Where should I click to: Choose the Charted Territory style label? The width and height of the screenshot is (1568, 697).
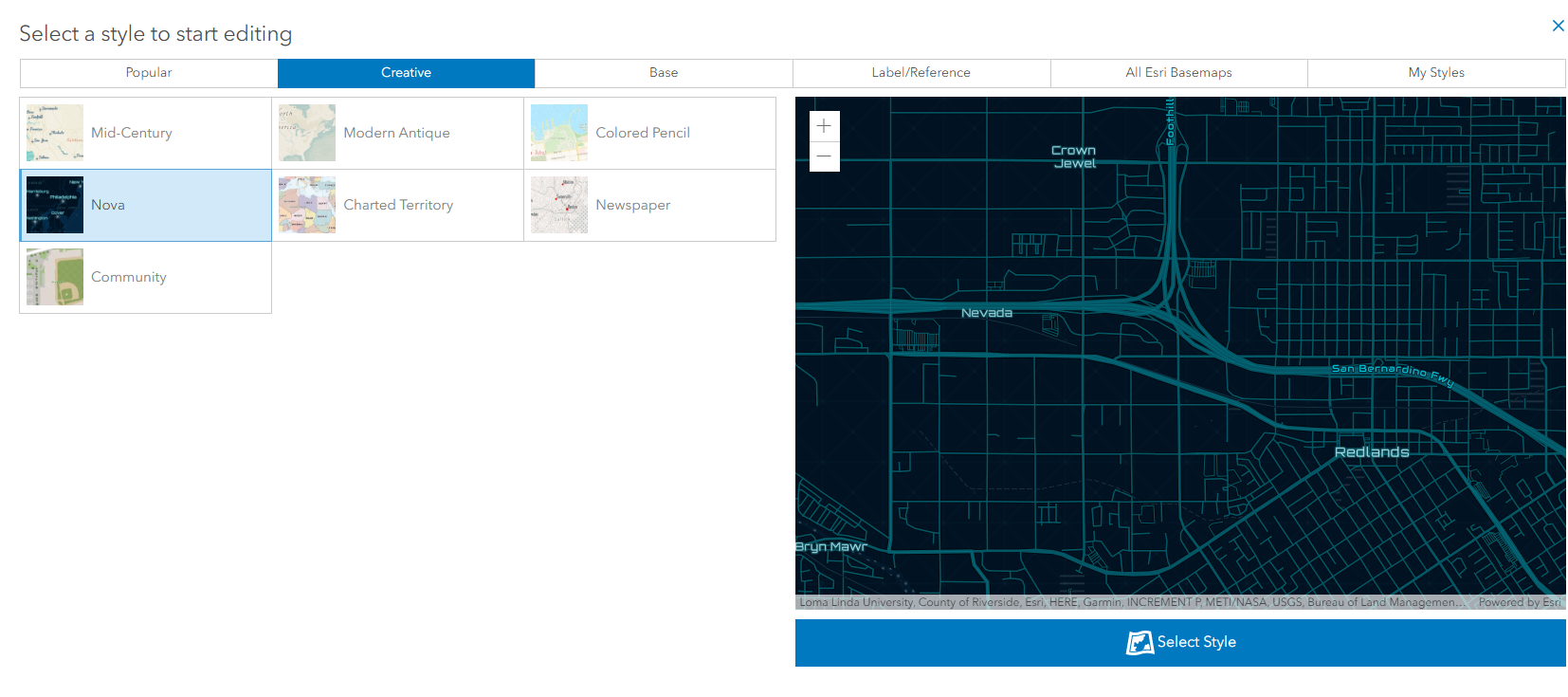tap(398, 205)
